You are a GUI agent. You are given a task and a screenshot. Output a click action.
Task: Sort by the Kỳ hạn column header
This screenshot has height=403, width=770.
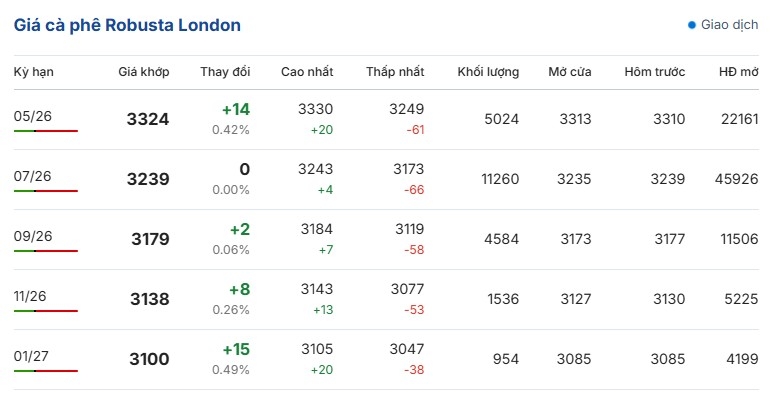pos(33,72)
